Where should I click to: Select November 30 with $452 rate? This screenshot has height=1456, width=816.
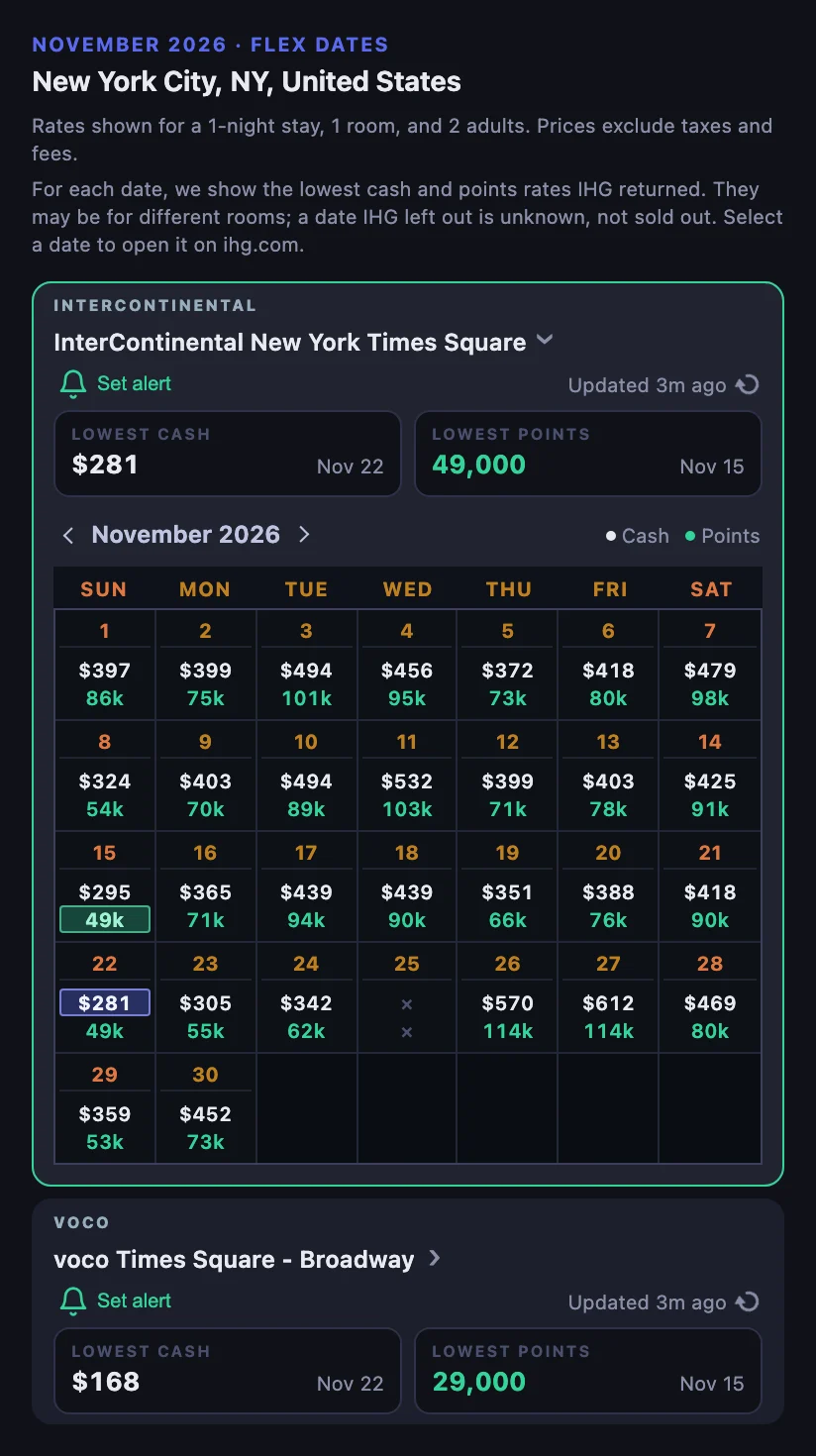point(206,1108)
